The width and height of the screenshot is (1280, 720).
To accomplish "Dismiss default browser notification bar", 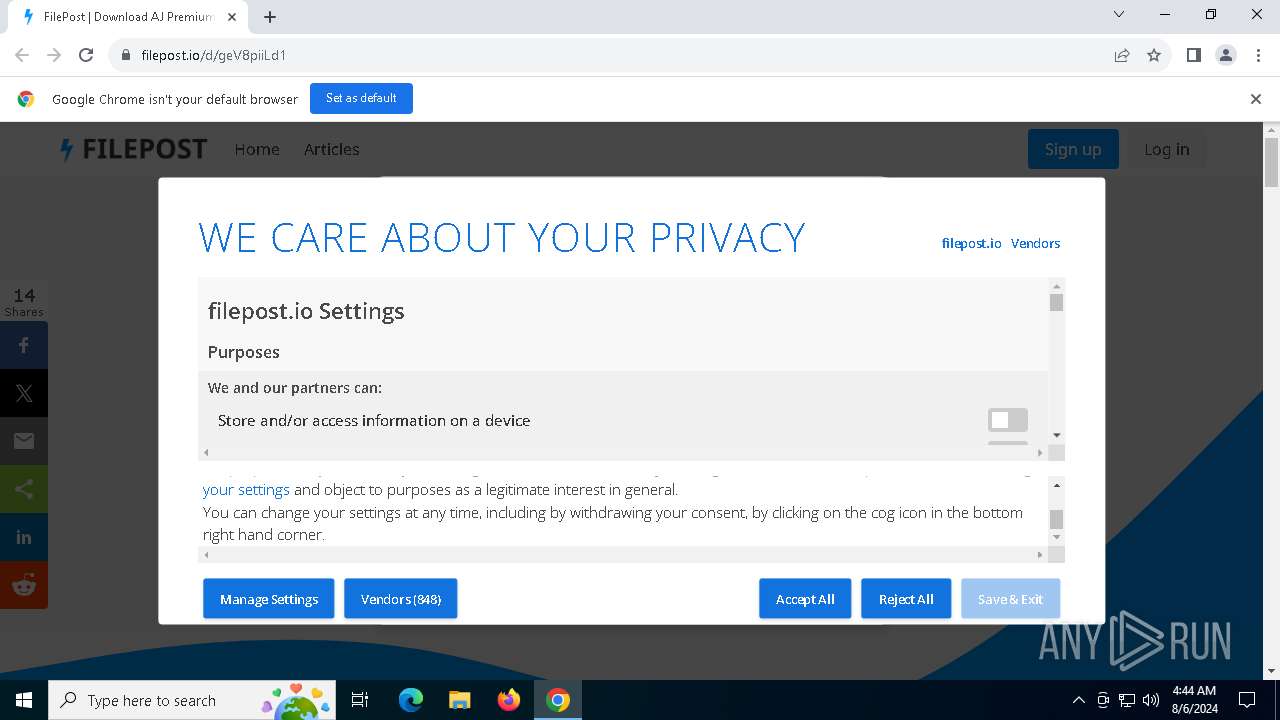I will pos(1256,99).
